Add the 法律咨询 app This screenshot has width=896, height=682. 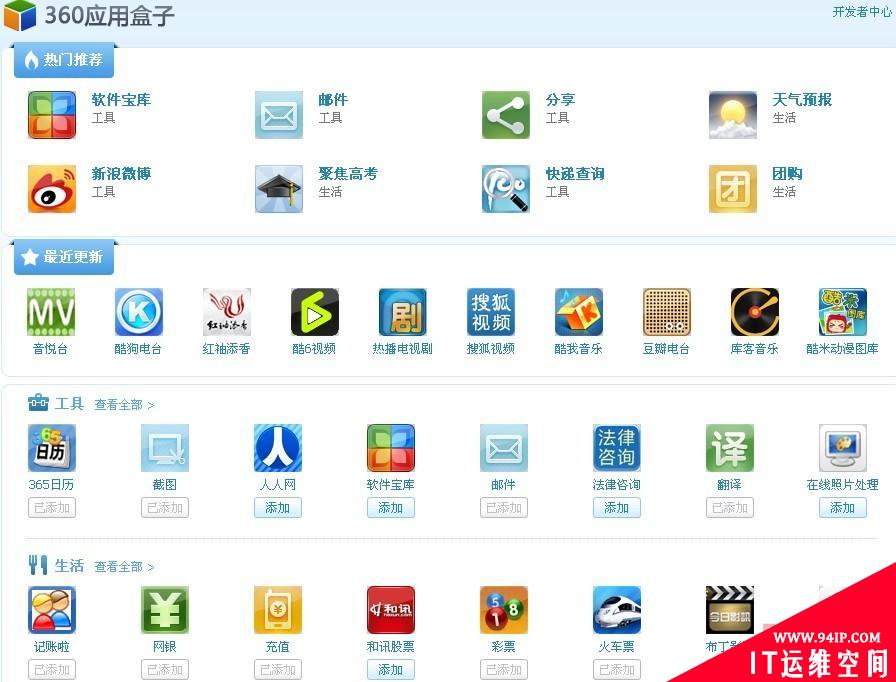point(617,508)
